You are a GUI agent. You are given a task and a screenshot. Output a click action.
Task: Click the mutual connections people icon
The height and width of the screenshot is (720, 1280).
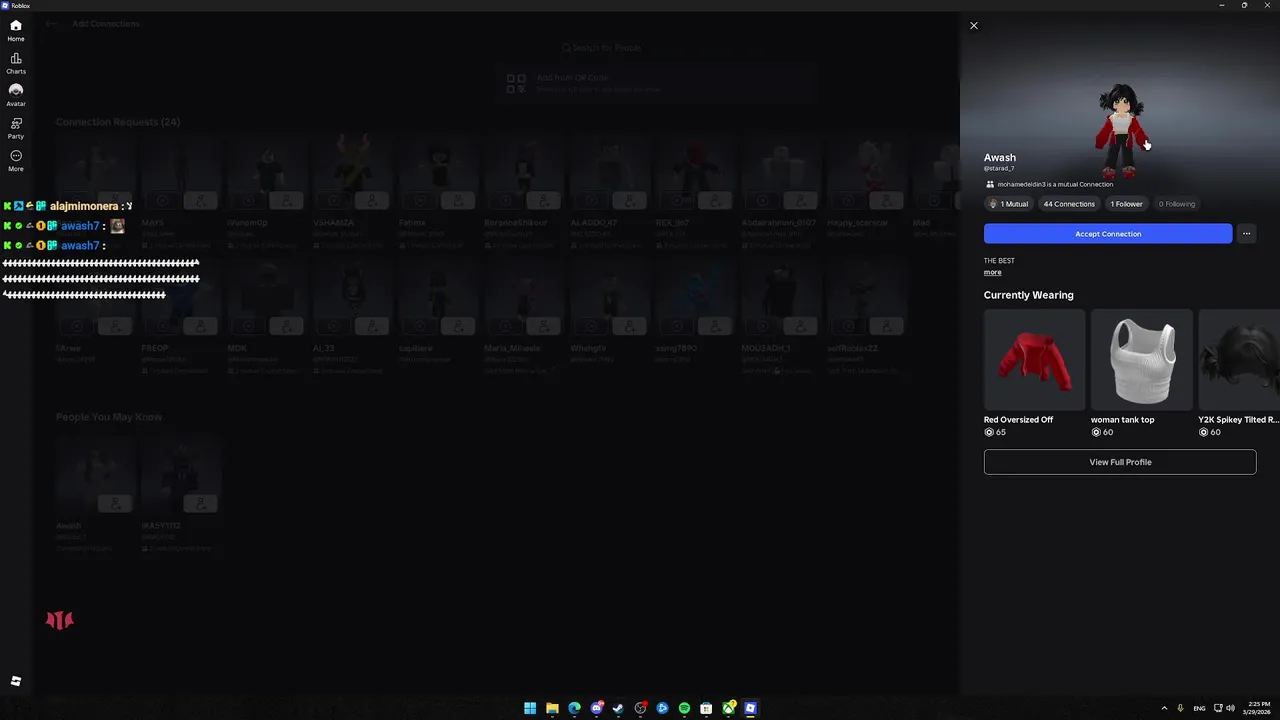coord(990,185)
